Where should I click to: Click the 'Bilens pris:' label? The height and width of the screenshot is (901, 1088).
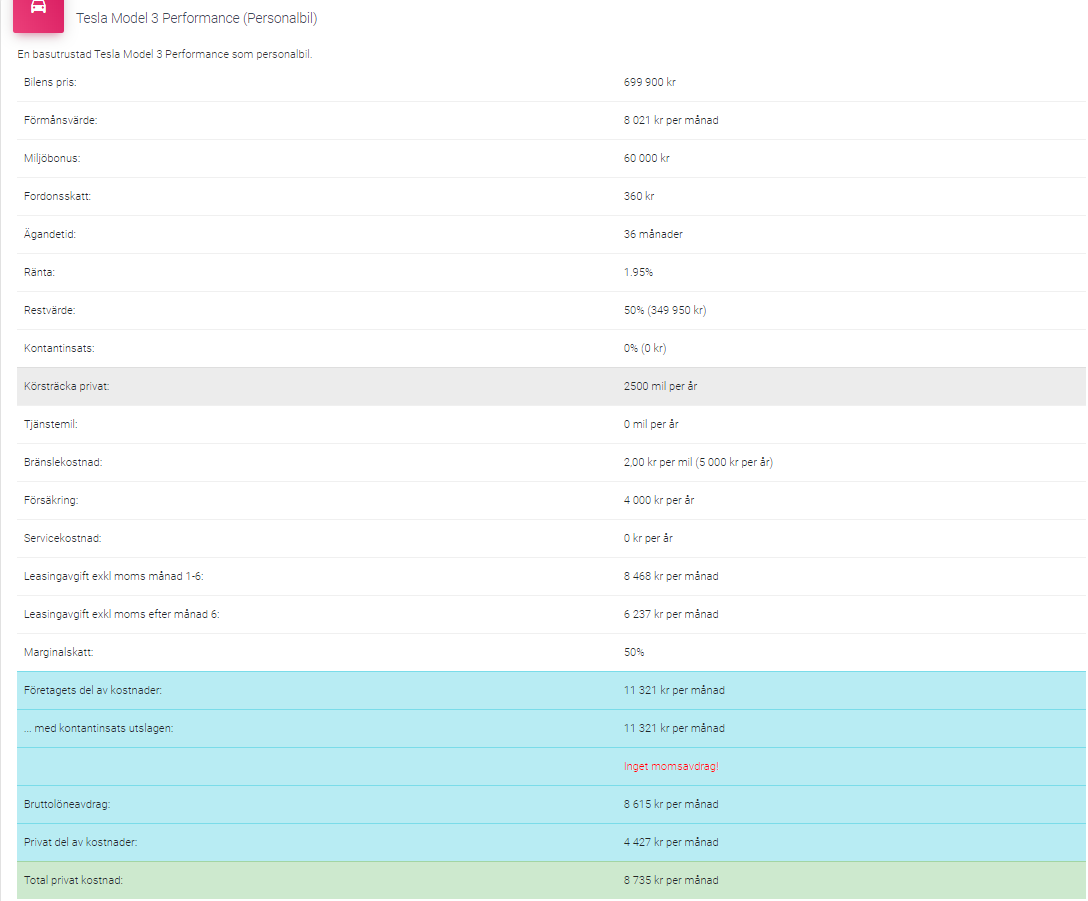[x=50, y=82]
